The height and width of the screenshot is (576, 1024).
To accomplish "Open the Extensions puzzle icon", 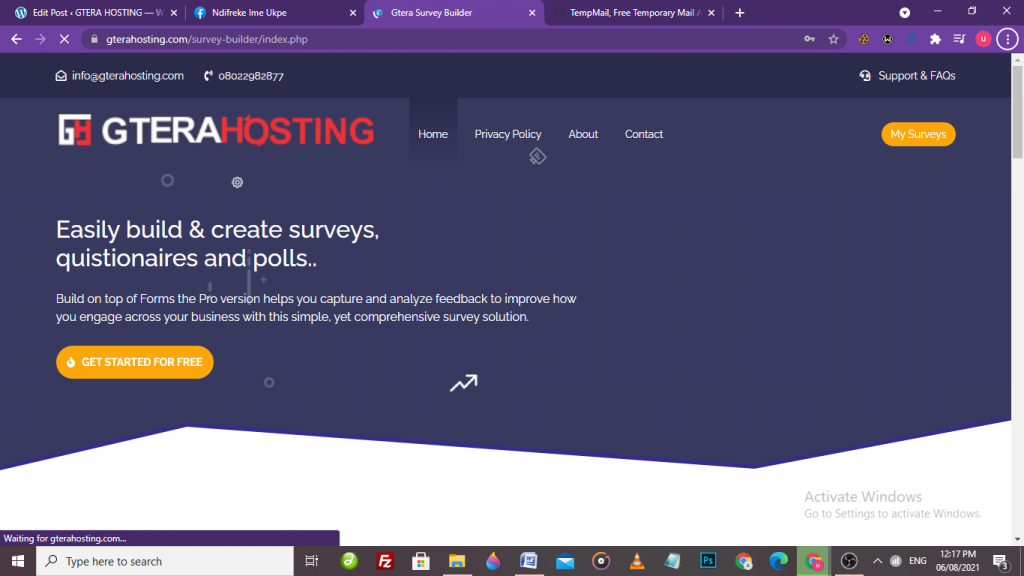I will click(935, 39).
